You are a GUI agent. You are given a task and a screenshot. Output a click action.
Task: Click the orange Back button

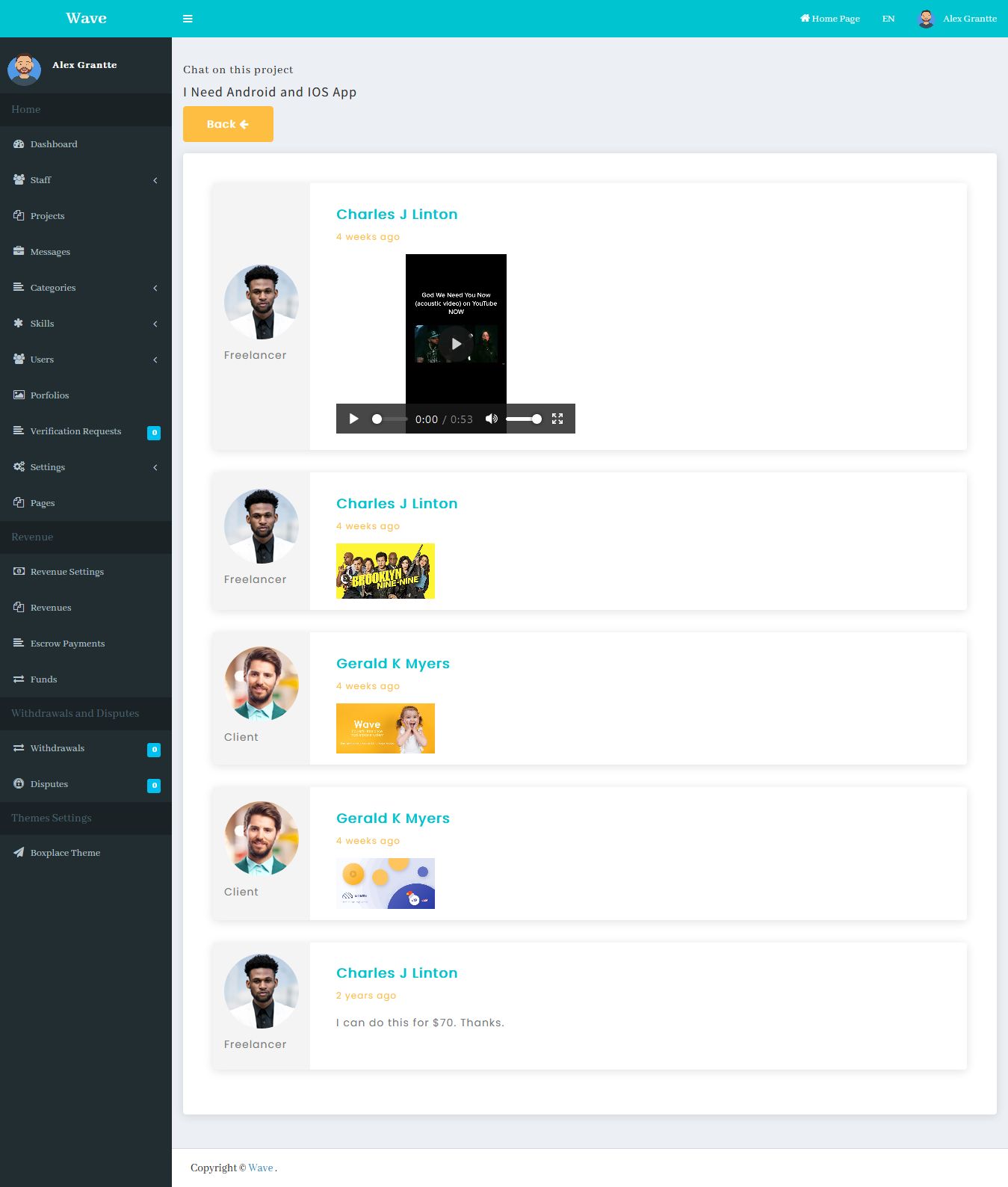(x=228, y=124)
